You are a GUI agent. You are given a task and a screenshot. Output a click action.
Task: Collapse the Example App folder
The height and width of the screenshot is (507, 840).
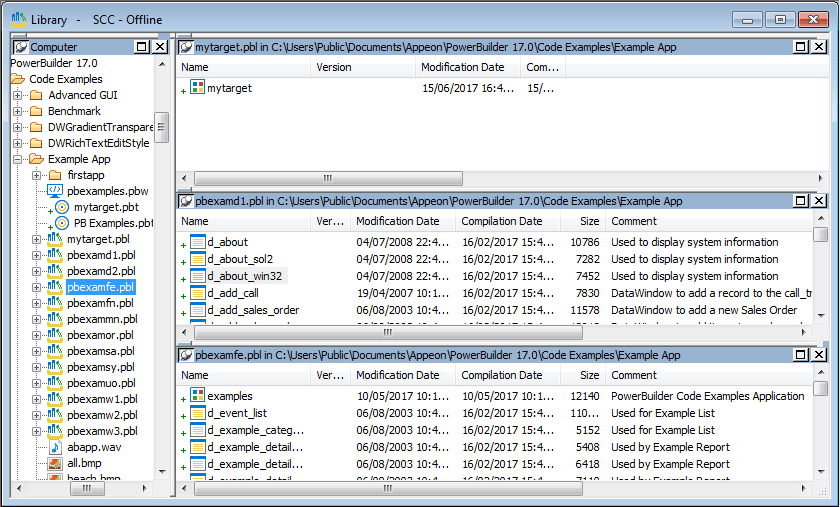(17, 159)
